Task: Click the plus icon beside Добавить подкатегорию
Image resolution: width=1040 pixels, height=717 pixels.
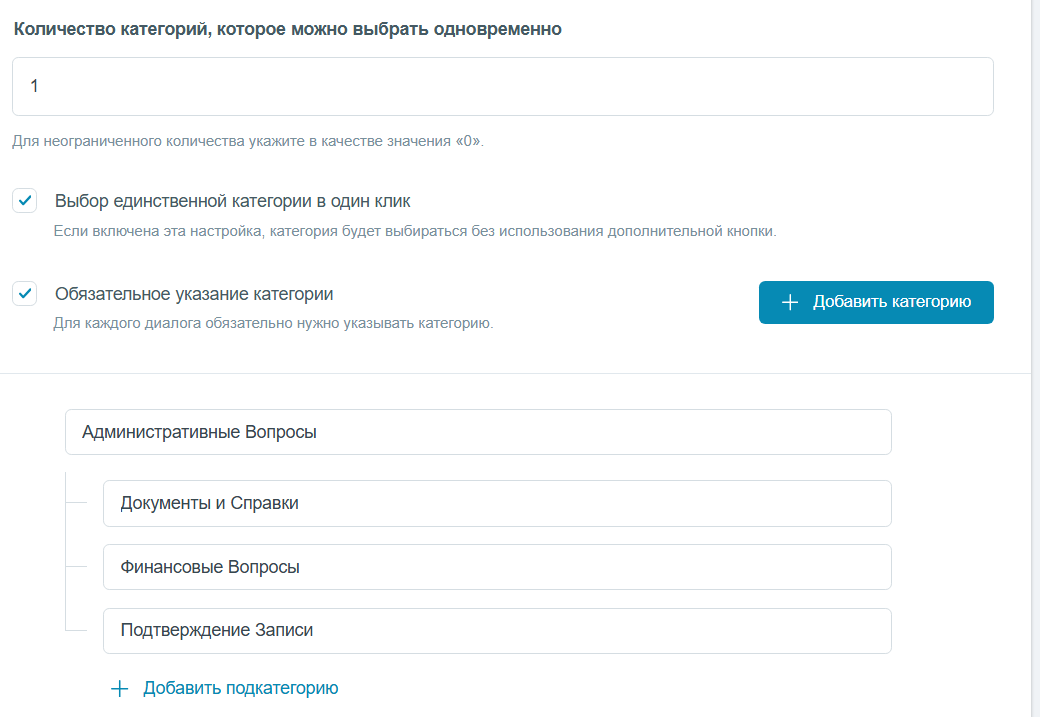Action: point(120,688)
